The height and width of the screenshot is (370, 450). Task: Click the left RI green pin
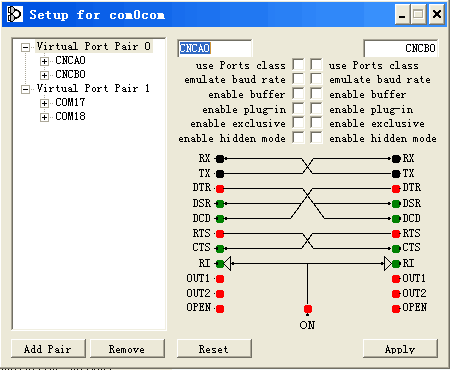220,264
